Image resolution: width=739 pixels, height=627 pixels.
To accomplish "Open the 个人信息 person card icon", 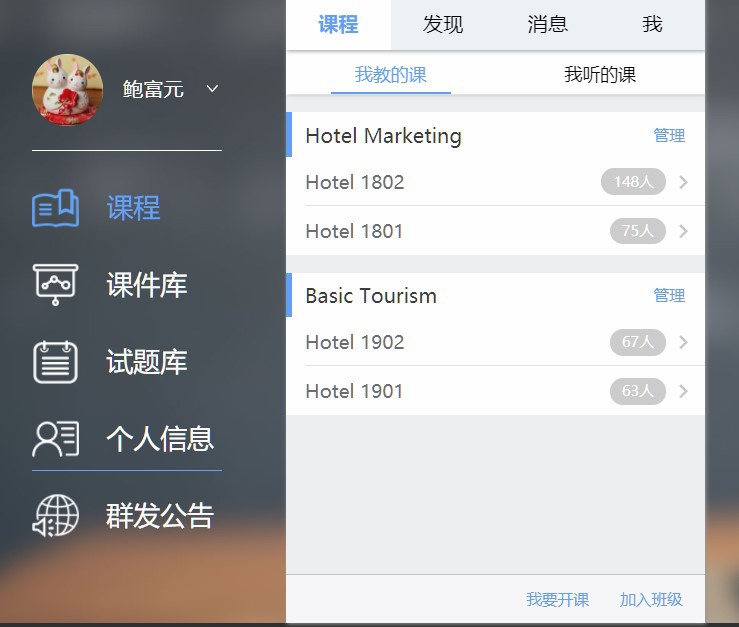I will point(55,439).
